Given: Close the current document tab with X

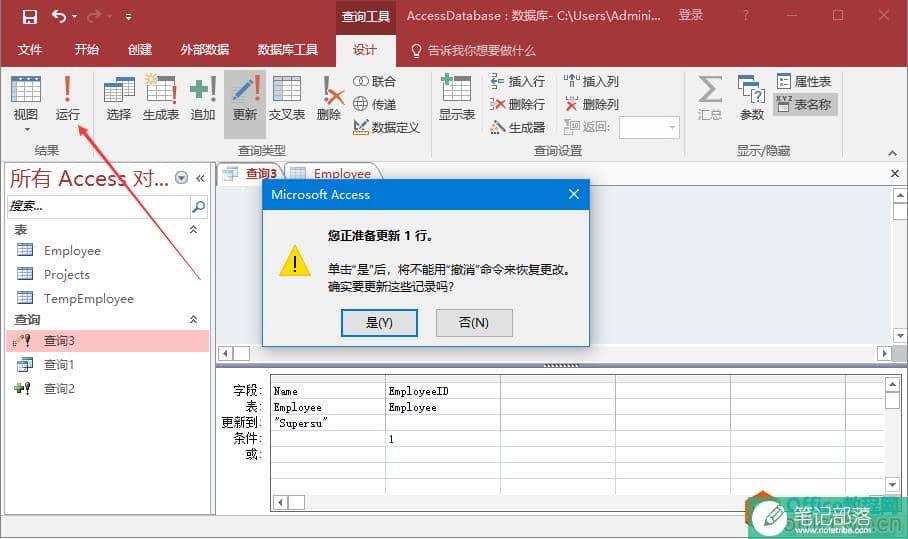Looking at the screenshot, I should (895, 173).
